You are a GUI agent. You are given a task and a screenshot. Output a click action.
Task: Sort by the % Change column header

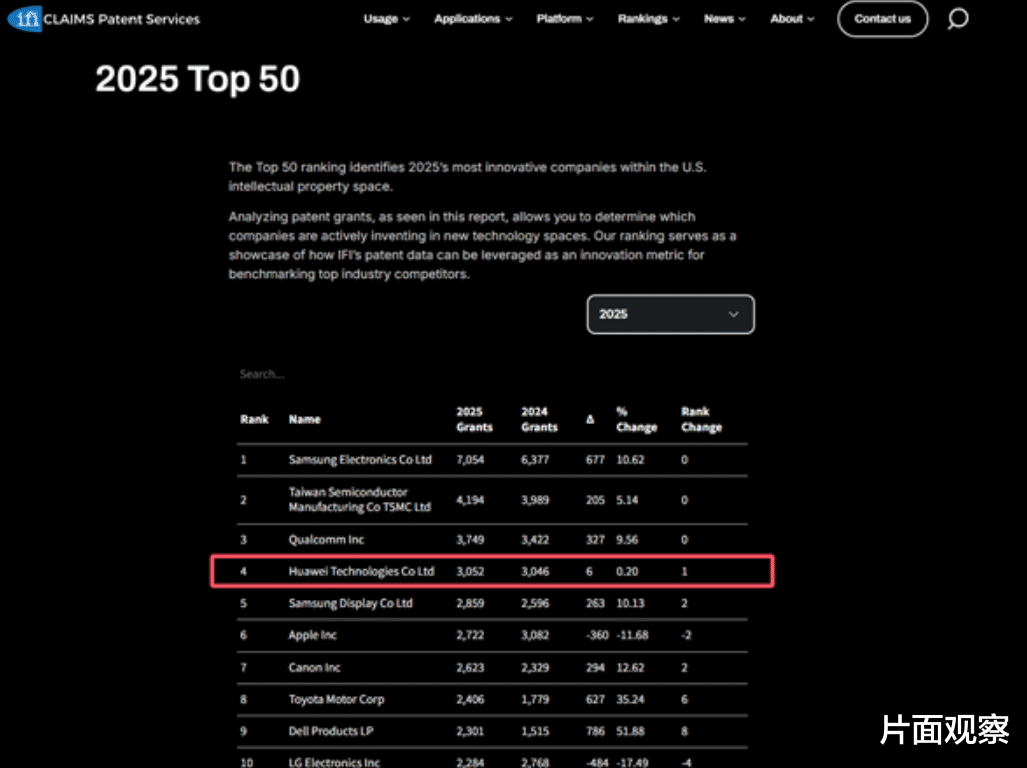coord(636,419)
